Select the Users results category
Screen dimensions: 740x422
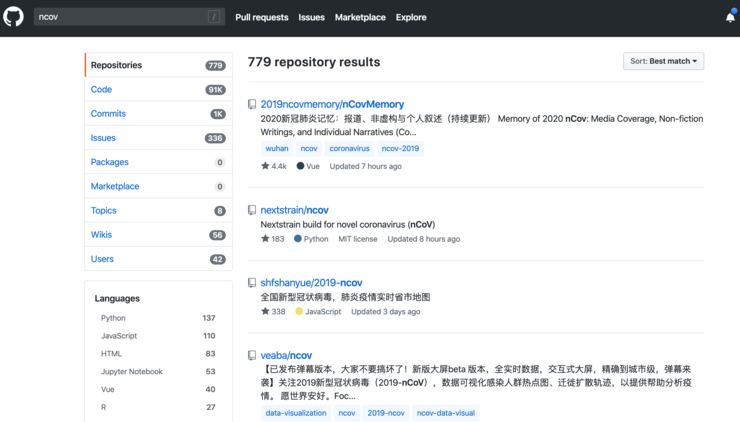tap(159, 259)
